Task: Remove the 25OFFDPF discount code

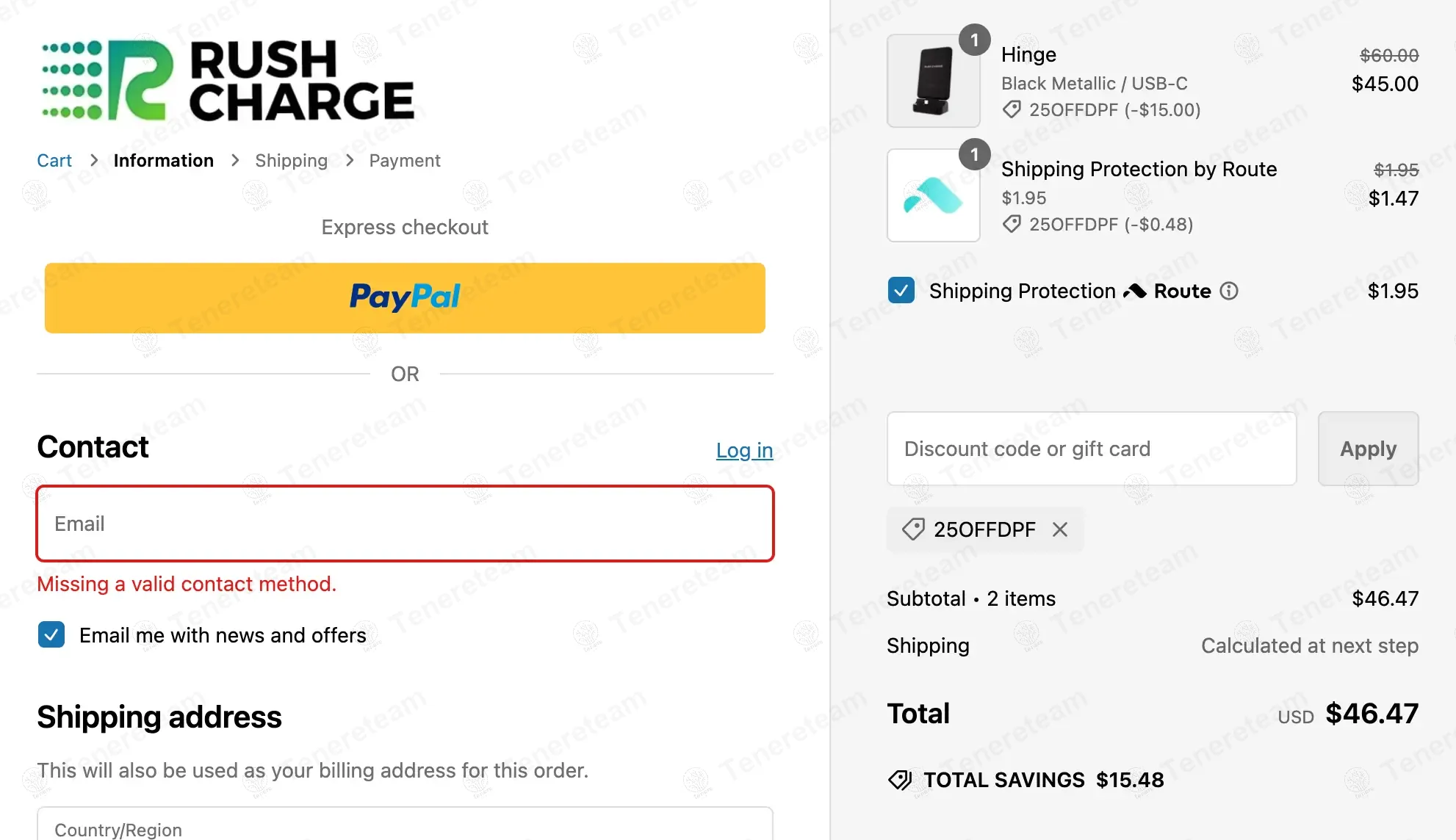Action: (1059, 529)
